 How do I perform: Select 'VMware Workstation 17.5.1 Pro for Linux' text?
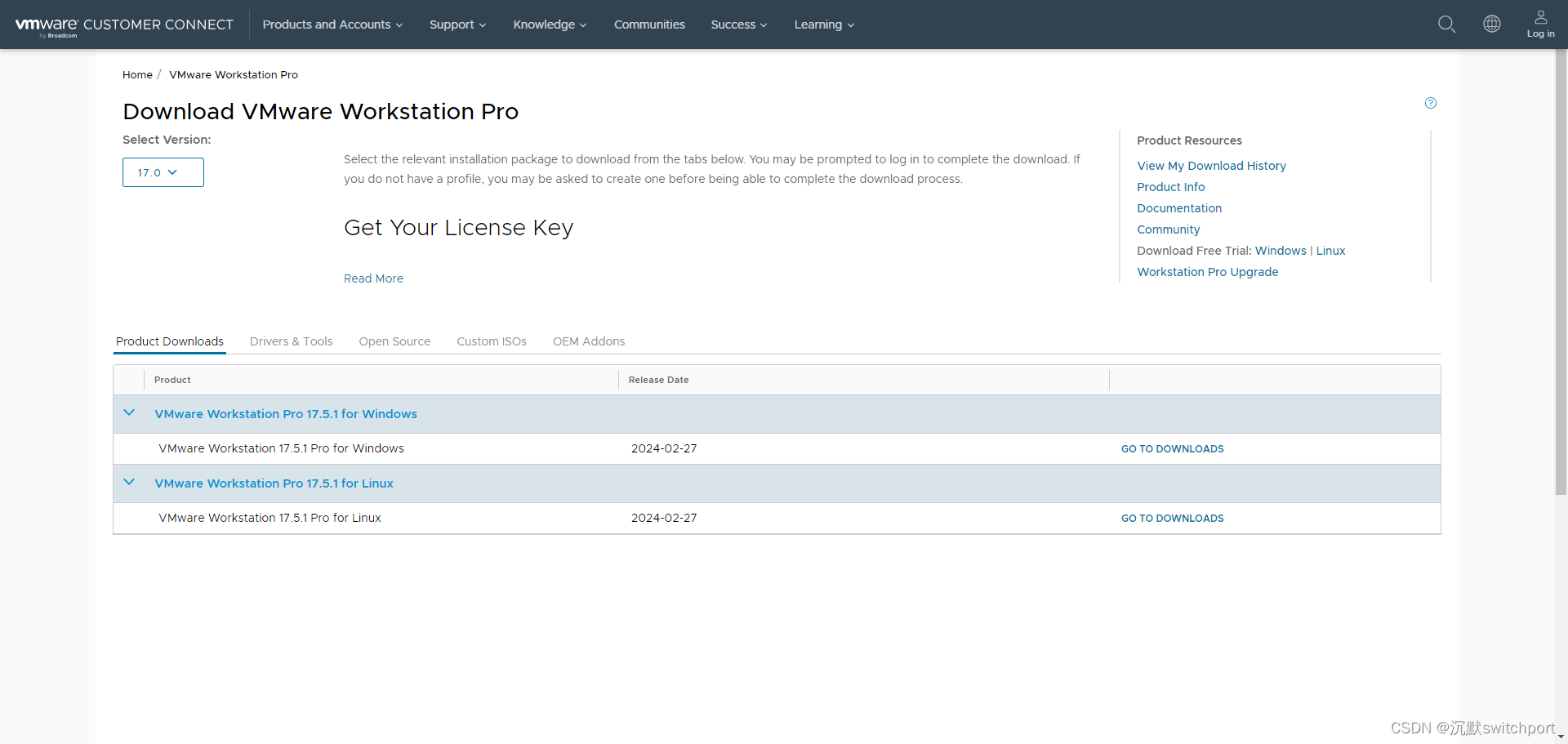click(x=269, y=518)
